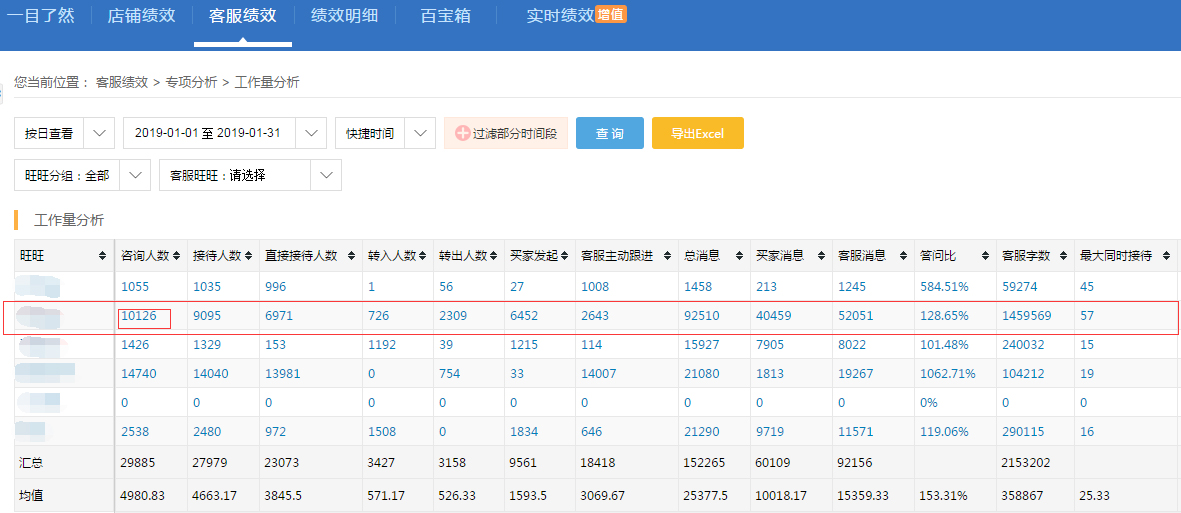The image size is (1181, 513).
Task: Click the 导出Excel button
Action: tap(697, 133)
